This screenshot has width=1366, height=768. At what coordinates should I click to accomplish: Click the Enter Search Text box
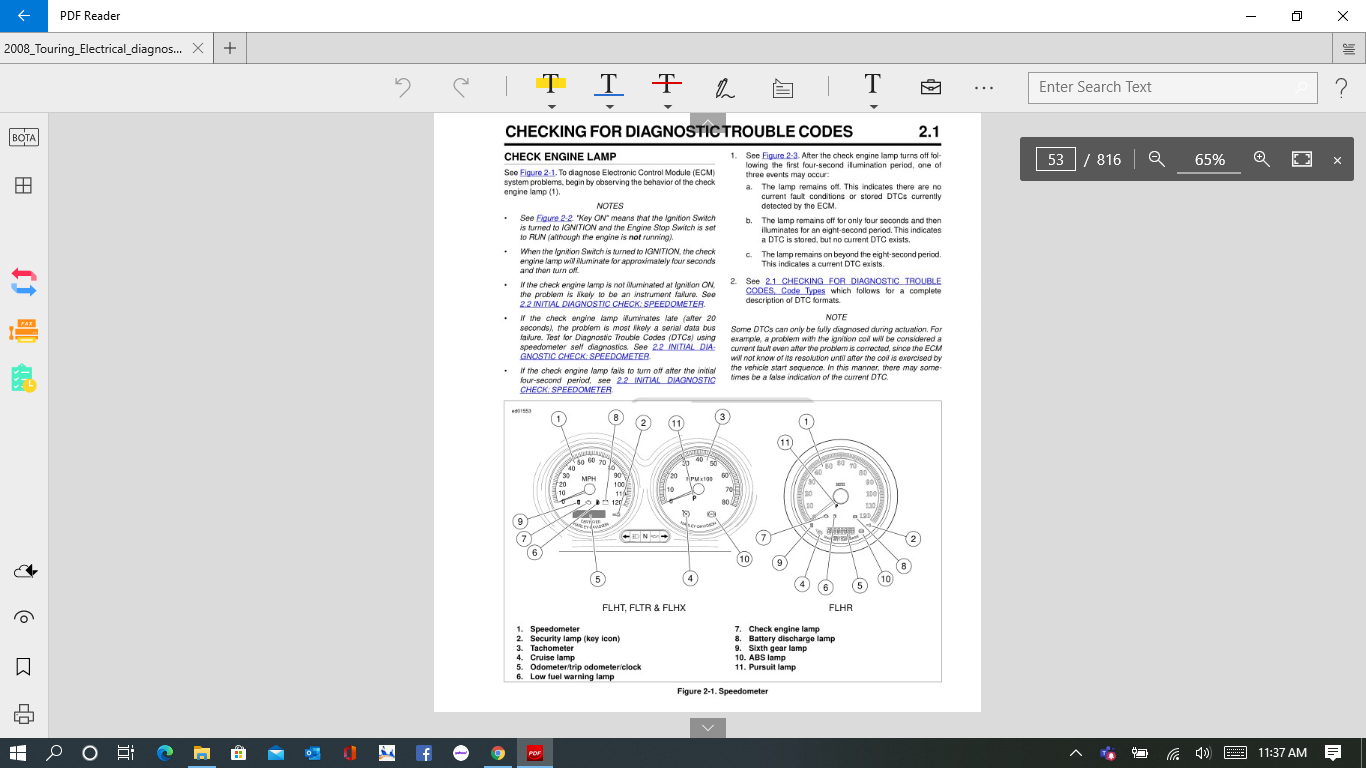tap(1160, 87)
